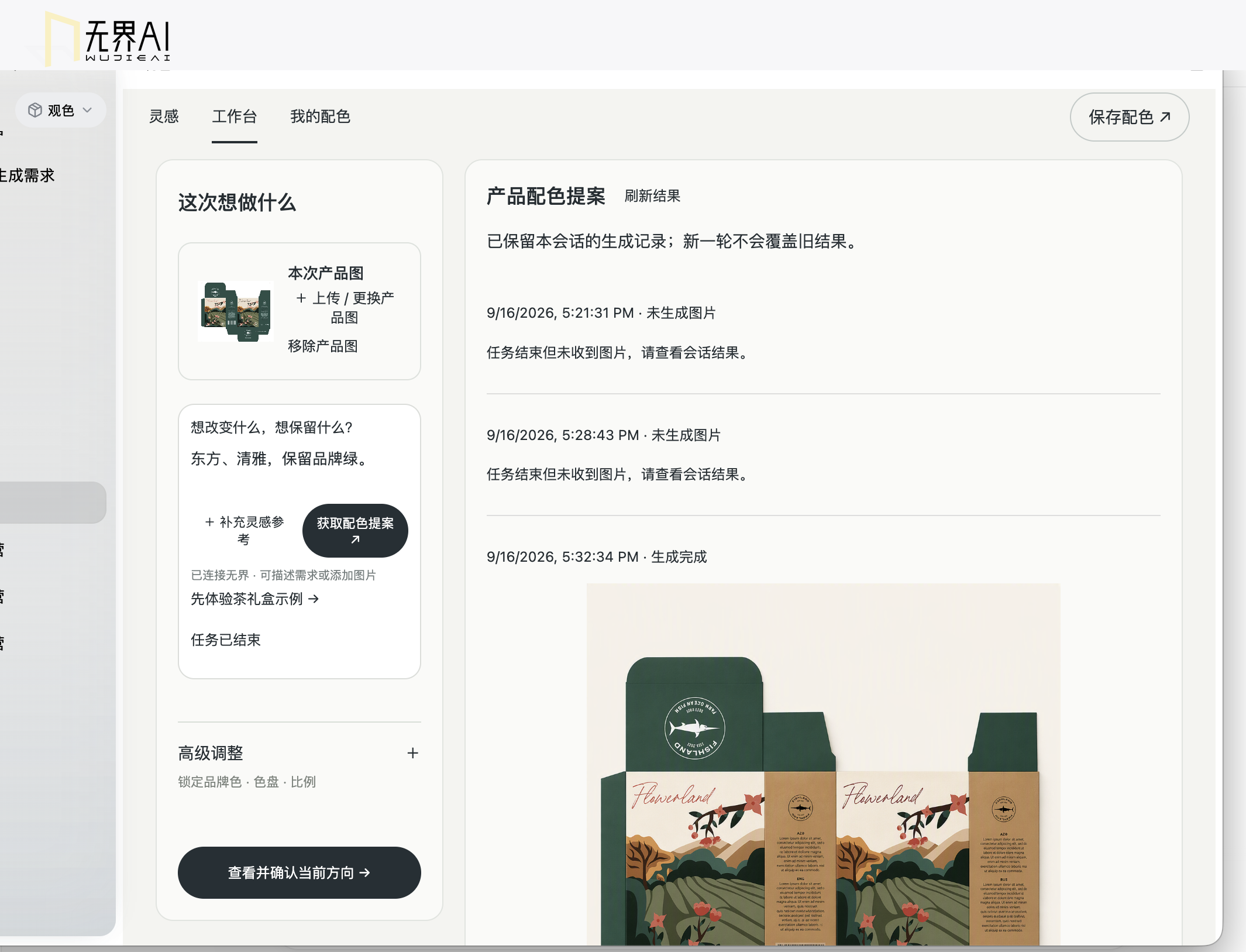1246x952 pixels.
Task: Switch to the 灵感 tab
Action: tap(164, 116)
